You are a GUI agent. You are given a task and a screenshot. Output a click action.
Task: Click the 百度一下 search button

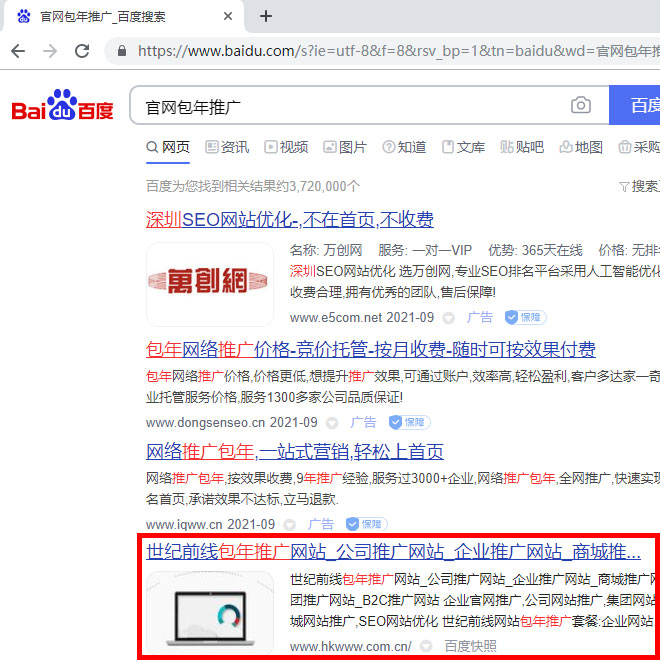tap(634, 105)
